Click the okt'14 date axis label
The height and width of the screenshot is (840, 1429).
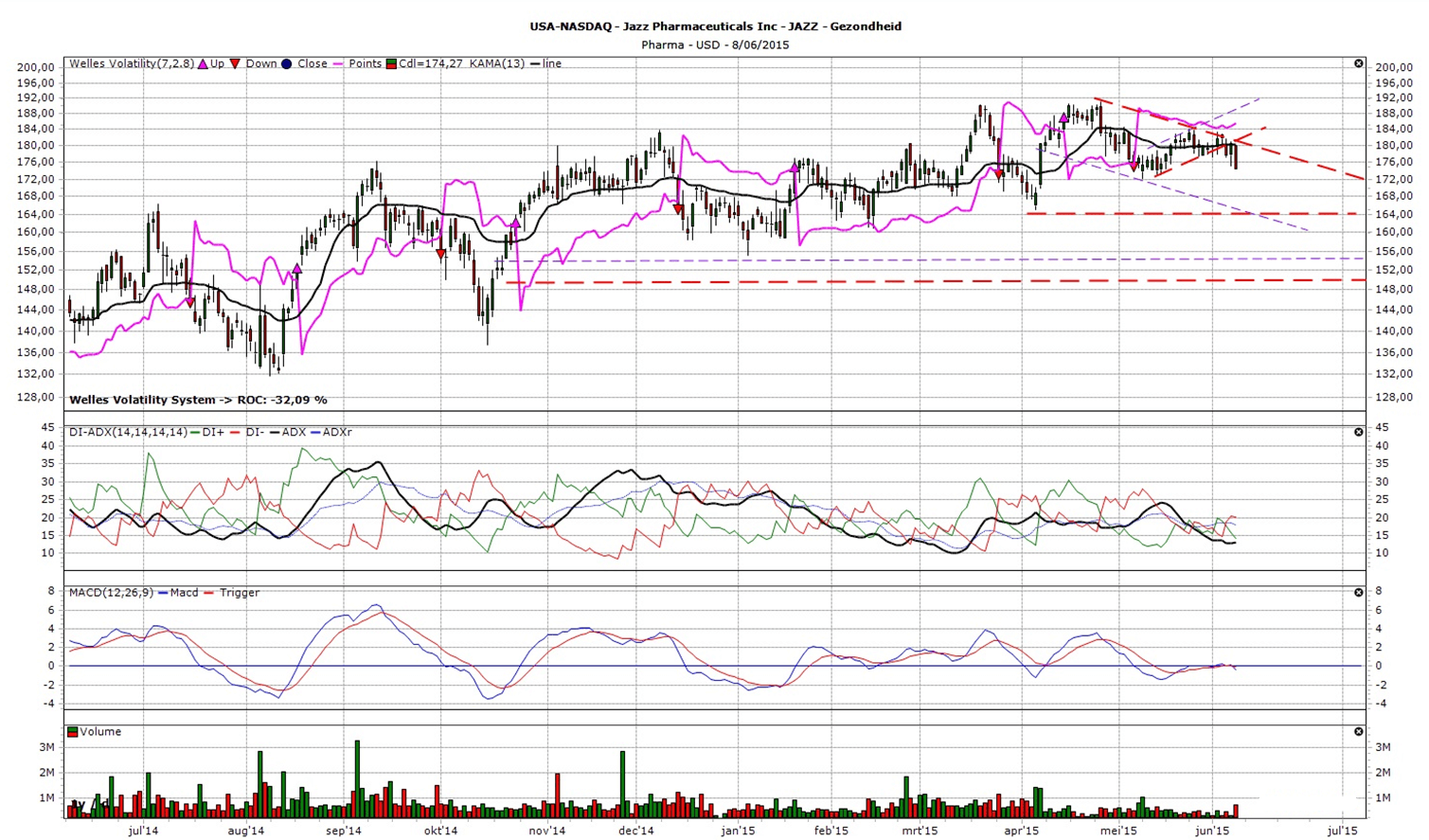tap(441, 831)
